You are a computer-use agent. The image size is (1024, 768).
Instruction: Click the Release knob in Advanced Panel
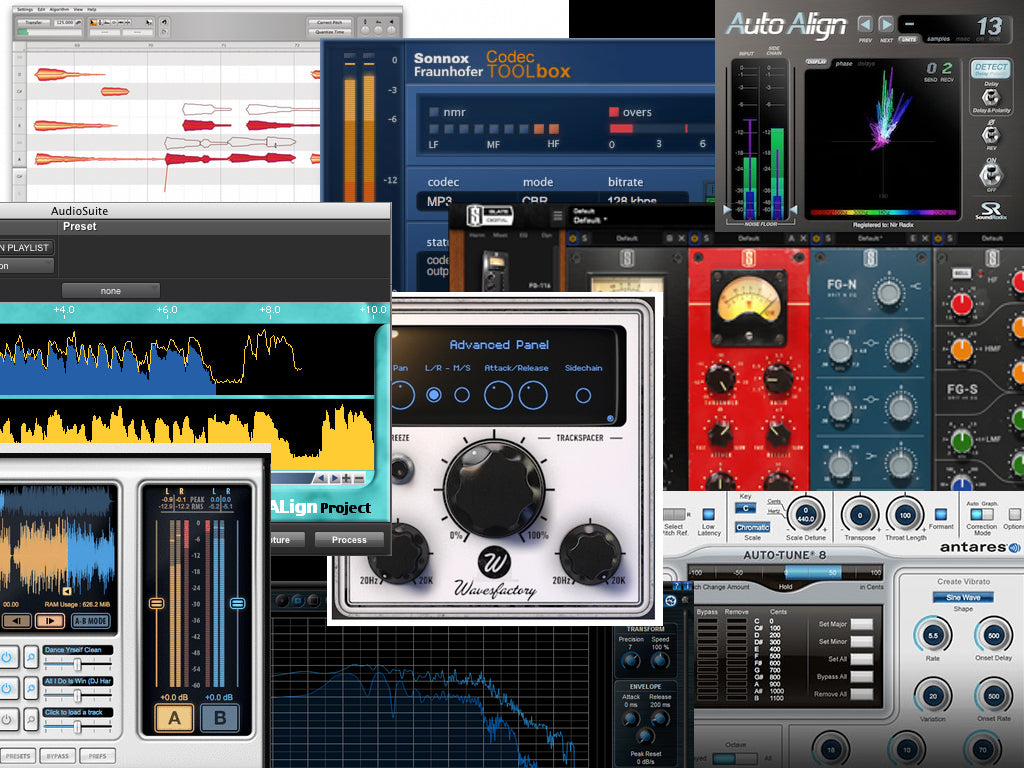click(533, 396)
